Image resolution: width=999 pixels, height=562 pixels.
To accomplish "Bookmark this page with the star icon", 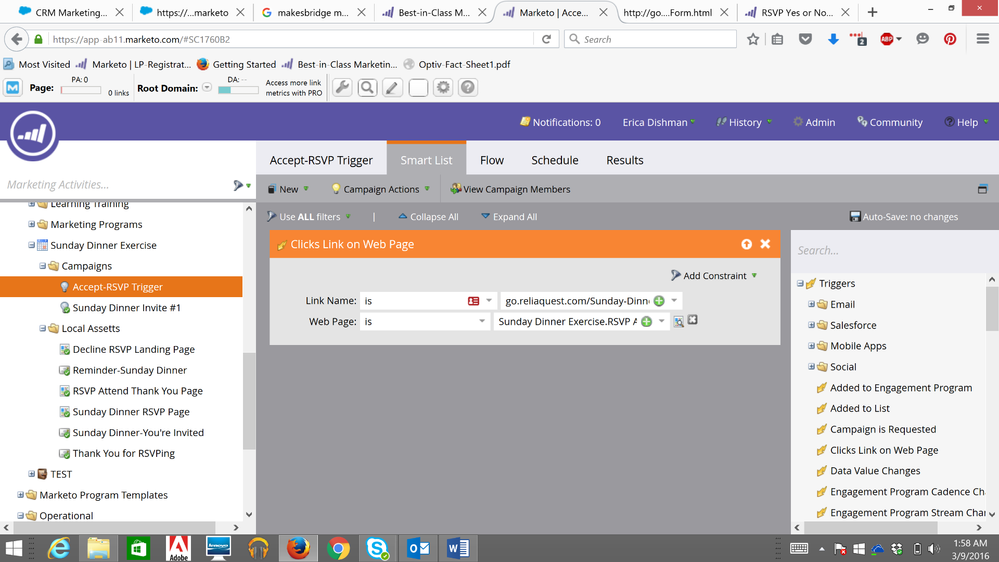I will pyautogui.click(x=753, y=39).
